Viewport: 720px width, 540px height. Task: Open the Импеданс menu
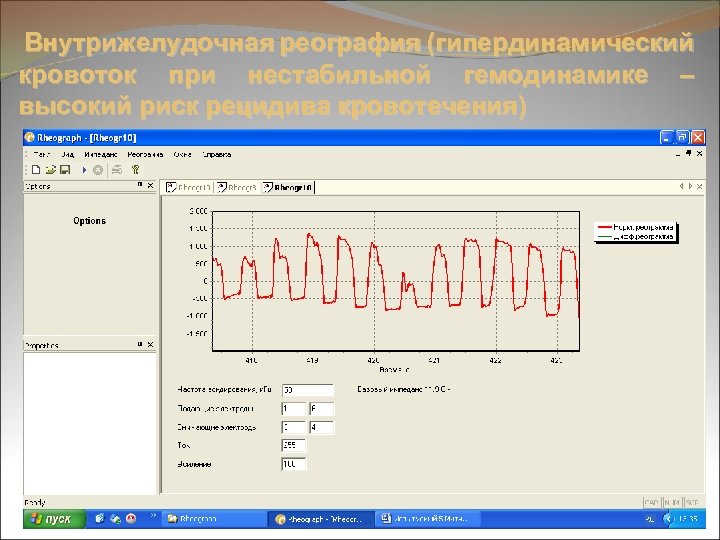click(x=101, y=155)
